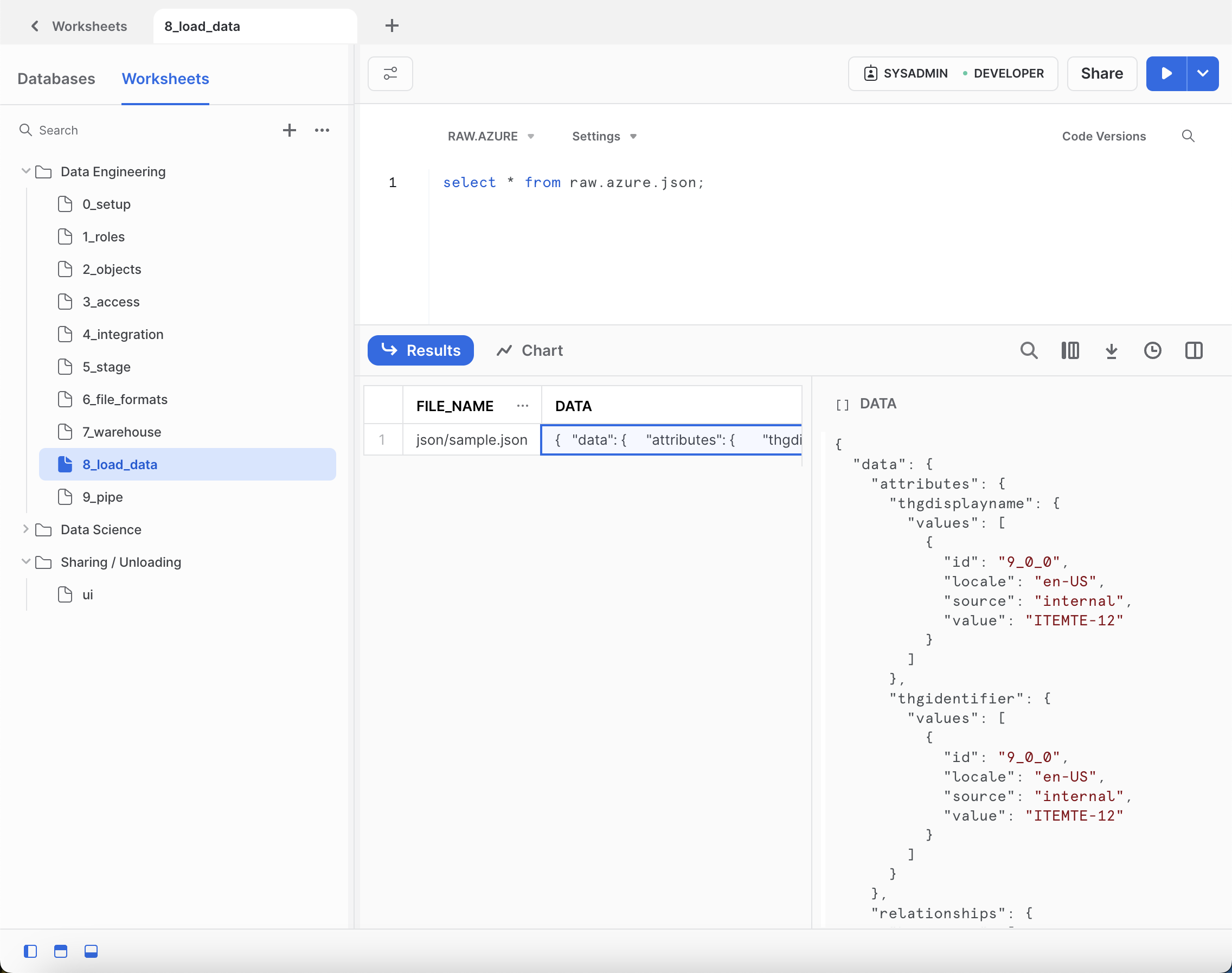The image size is (1232, 973).
Task: Select the DATA cell with JSON
Action: click(x=671, y=440)
